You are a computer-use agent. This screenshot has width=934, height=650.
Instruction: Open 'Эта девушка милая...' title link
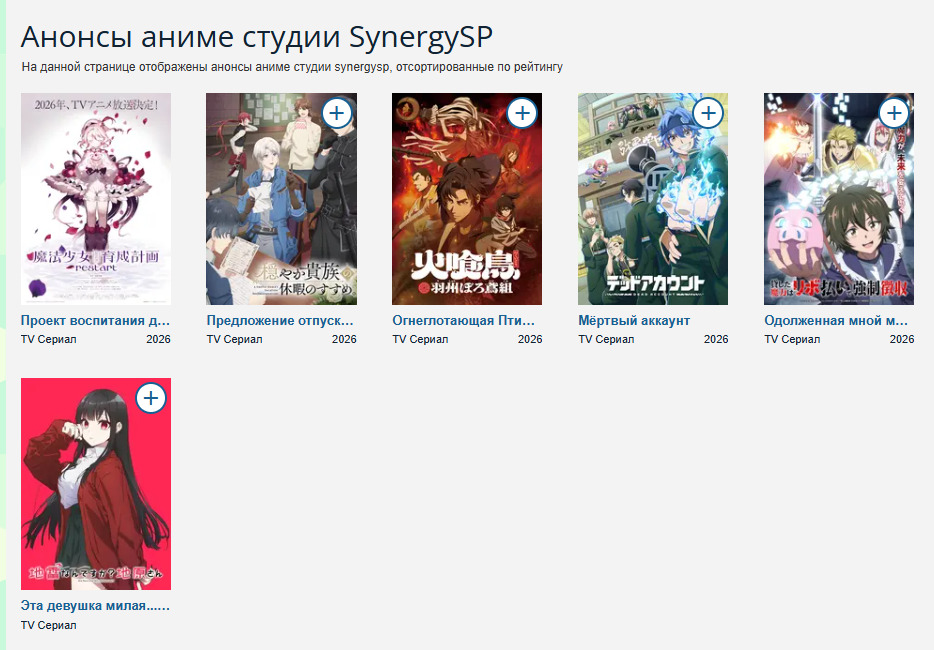pos(95,606)
